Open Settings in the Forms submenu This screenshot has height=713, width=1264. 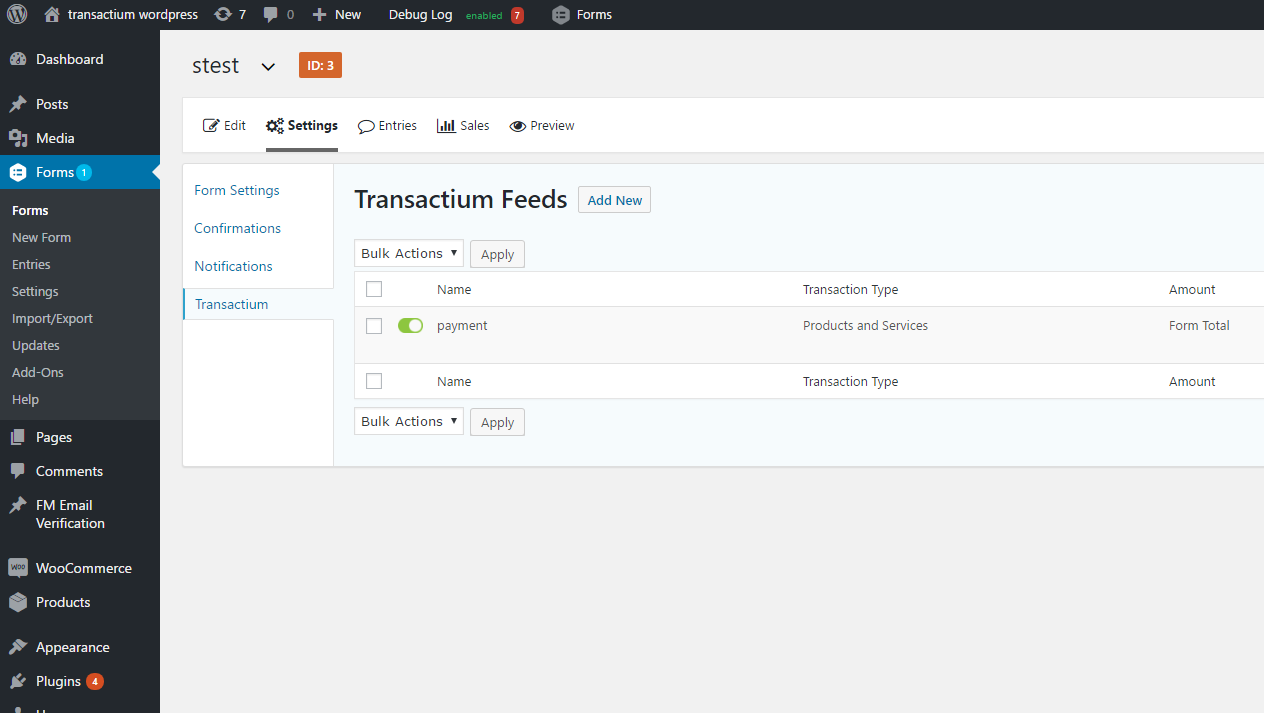(35, 291)
